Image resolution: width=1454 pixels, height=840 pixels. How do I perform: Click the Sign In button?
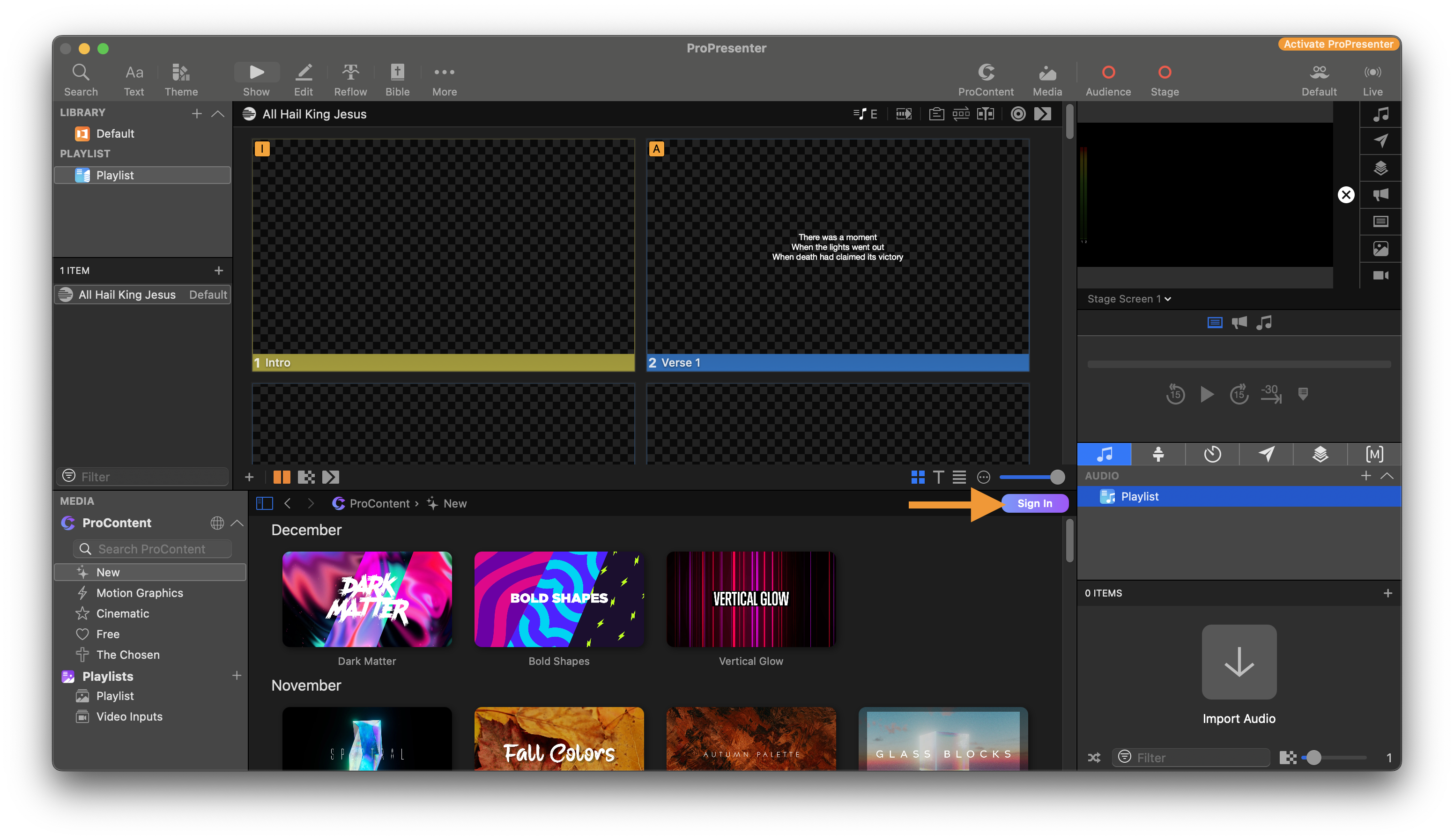tap(1035, 503)
